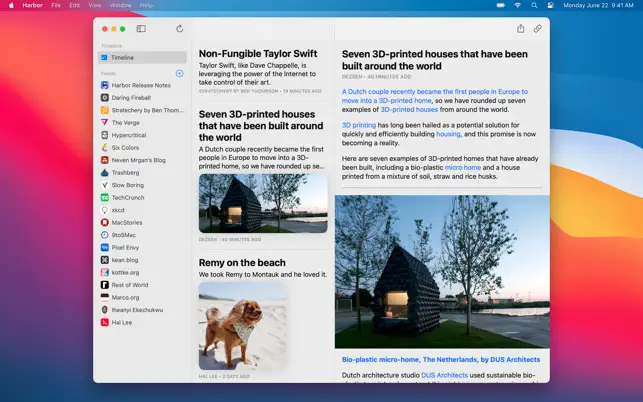
Task: Open the Spotlight search icon in menu bar
Action: (534, 5)
